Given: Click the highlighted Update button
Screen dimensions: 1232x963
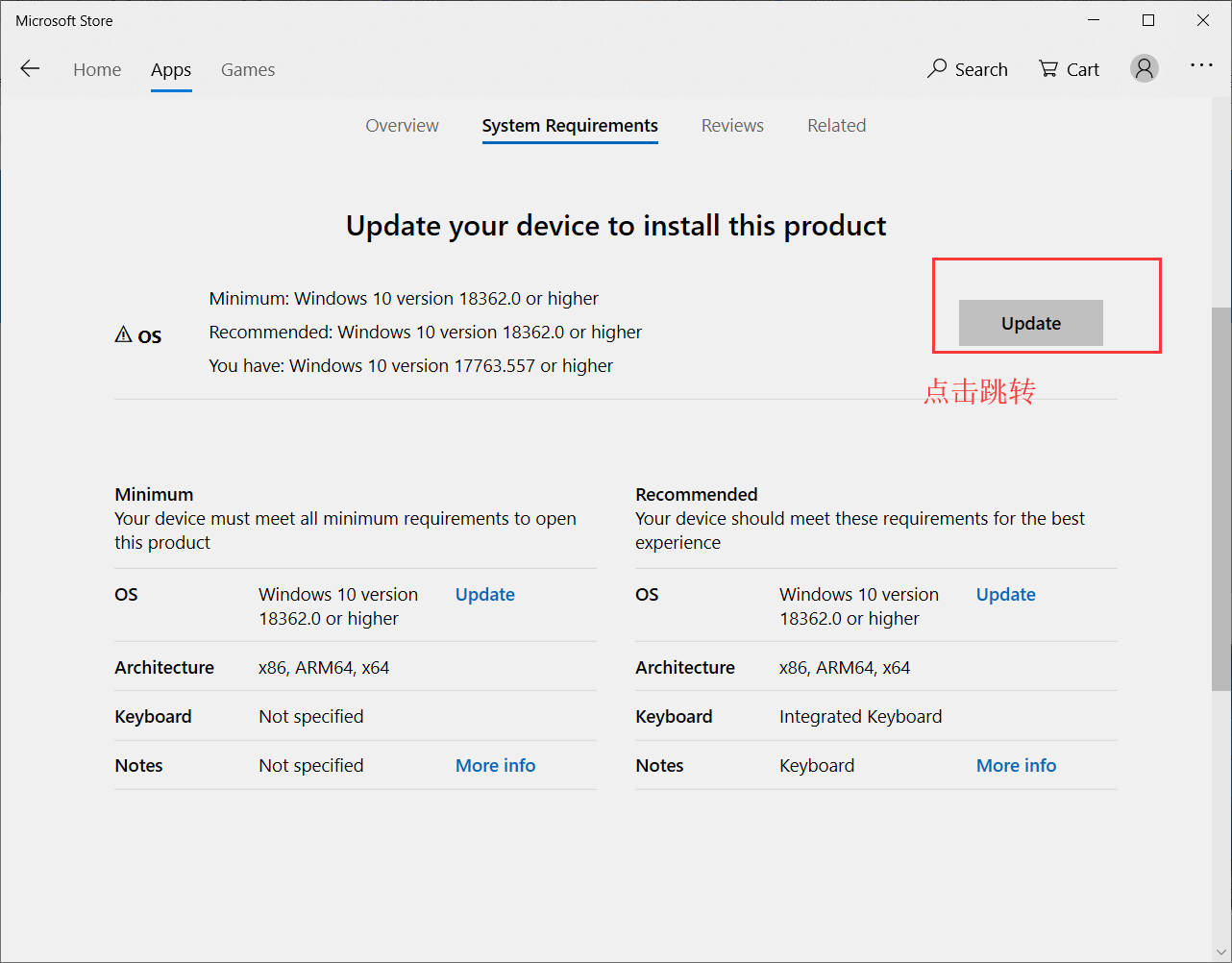Looking at the screenshot, I should 1030,323.
